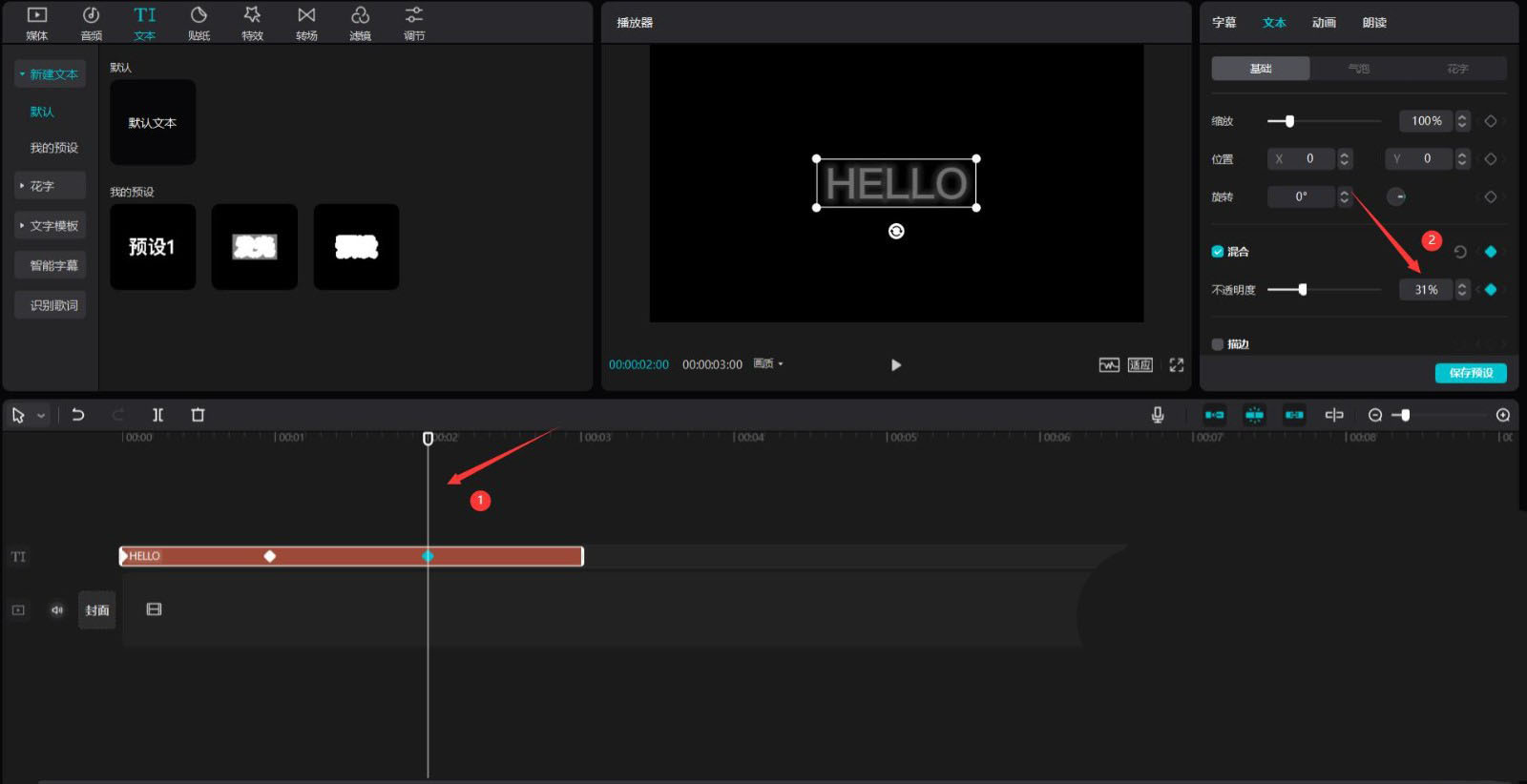Click the 保存预设 save preset button
1527x784 pixels.
tap(1471, 373)
